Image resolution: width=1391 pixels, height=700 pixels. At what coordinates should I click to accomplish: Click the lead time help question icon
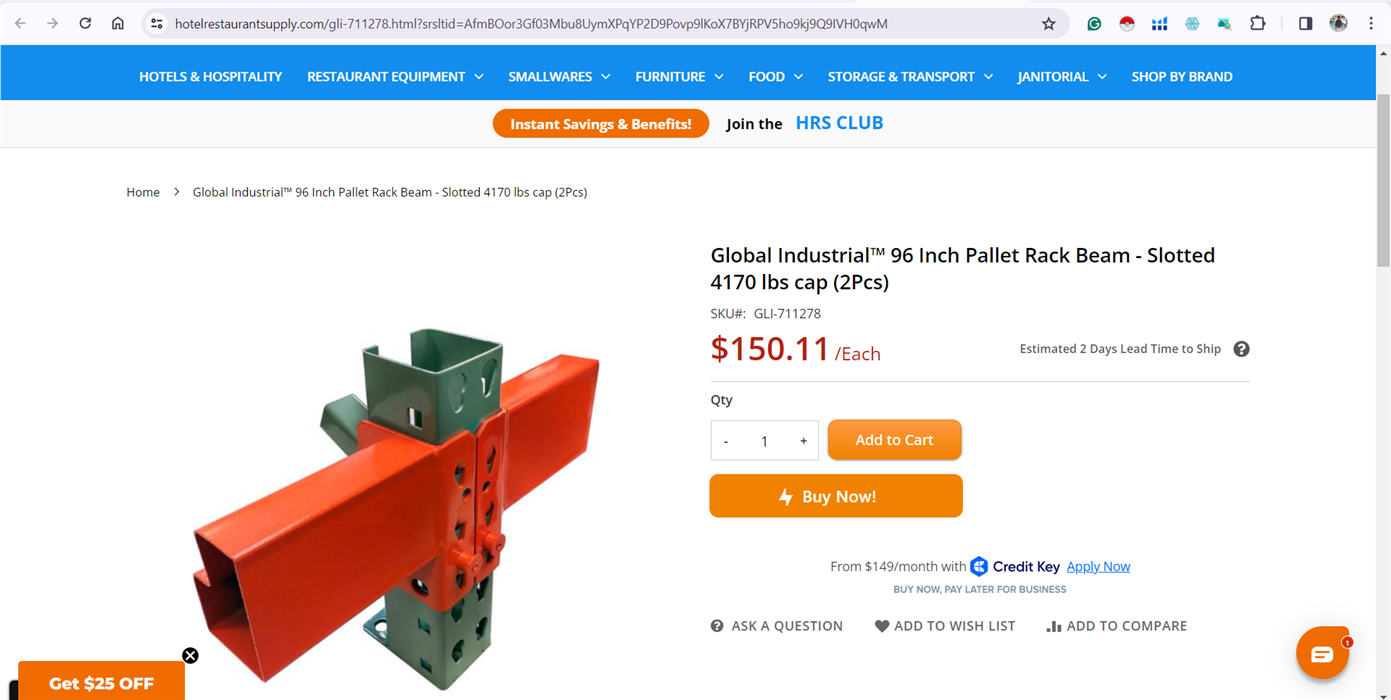click(x=1241, y=349)
